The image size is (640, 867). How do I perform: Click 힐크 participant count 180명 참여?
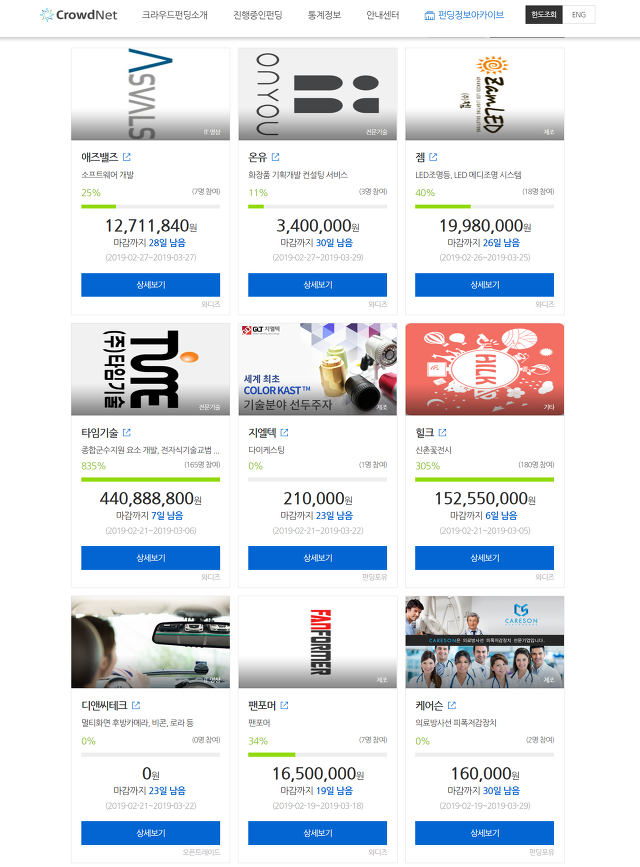tap(536, 464)
